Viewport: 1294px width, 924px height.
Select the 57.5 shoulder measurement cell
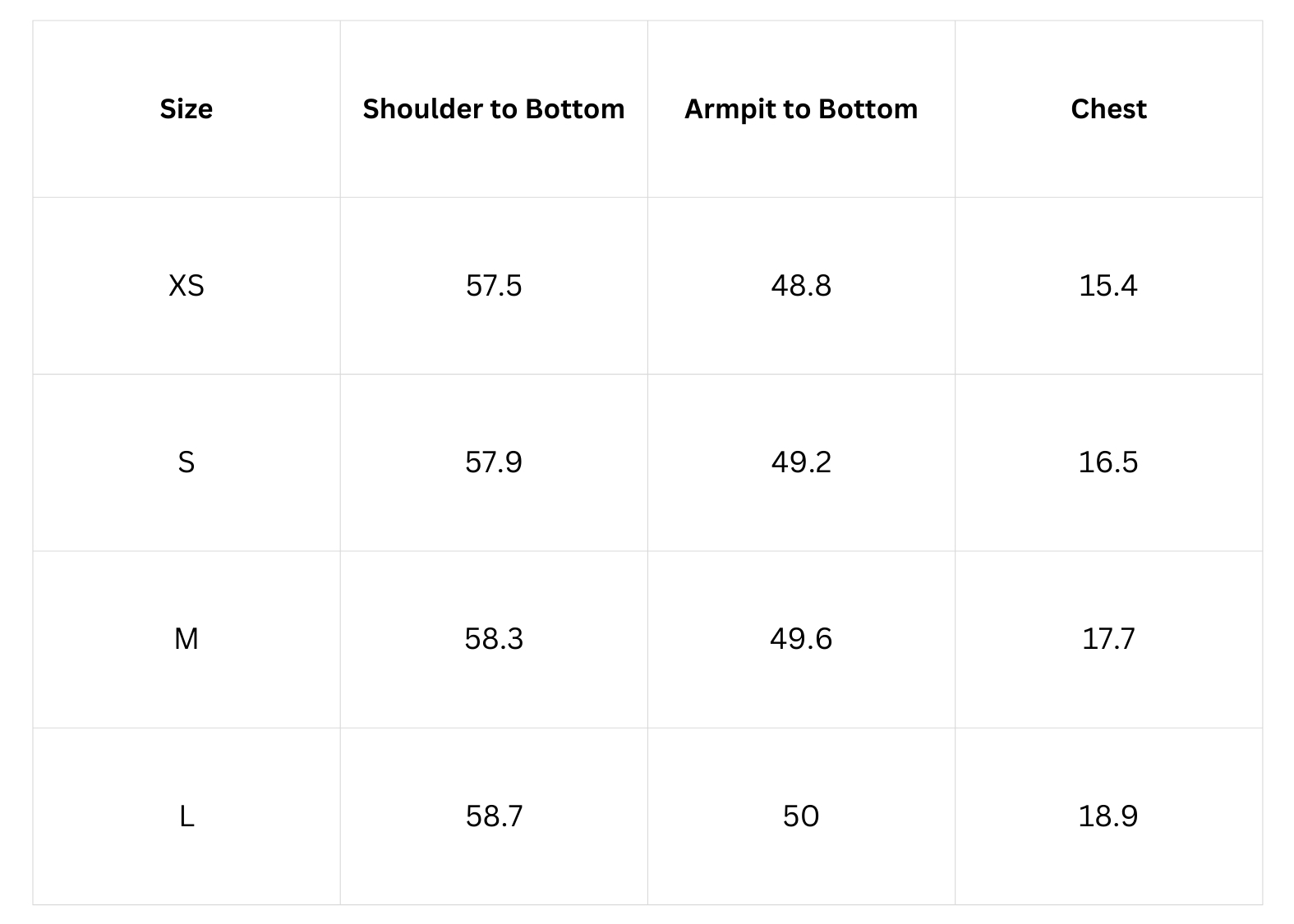494,286
